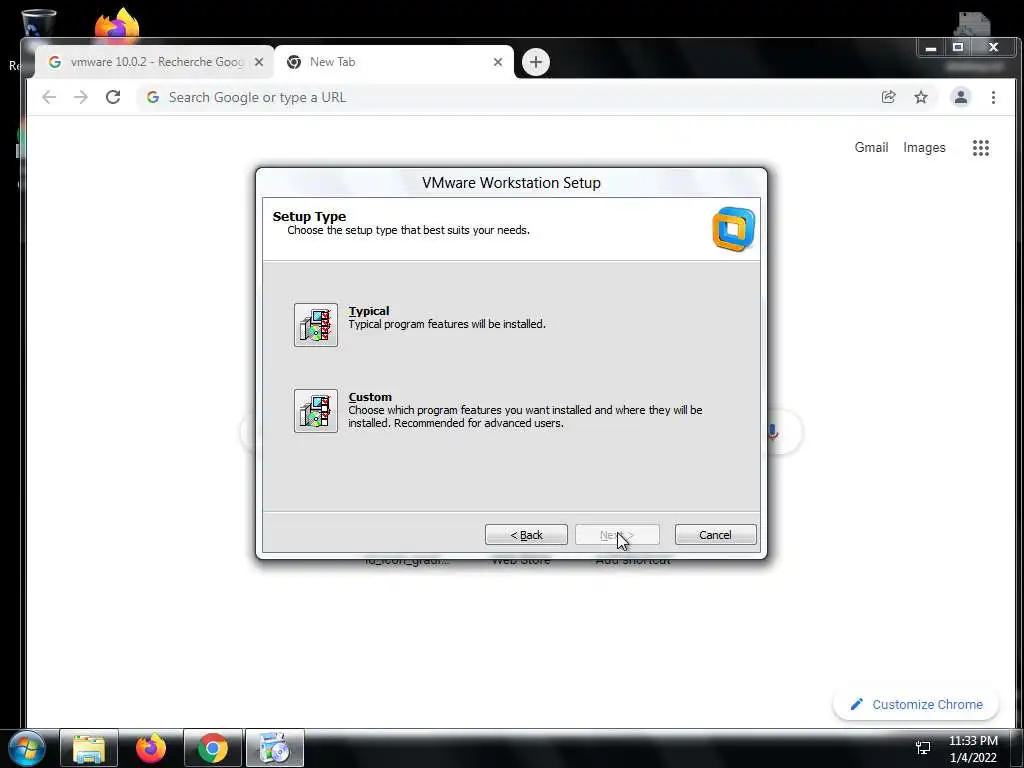Screen dimensions: 1024x768
Task: Click the voice search microphone icon
Action: [x=775, y=432]
